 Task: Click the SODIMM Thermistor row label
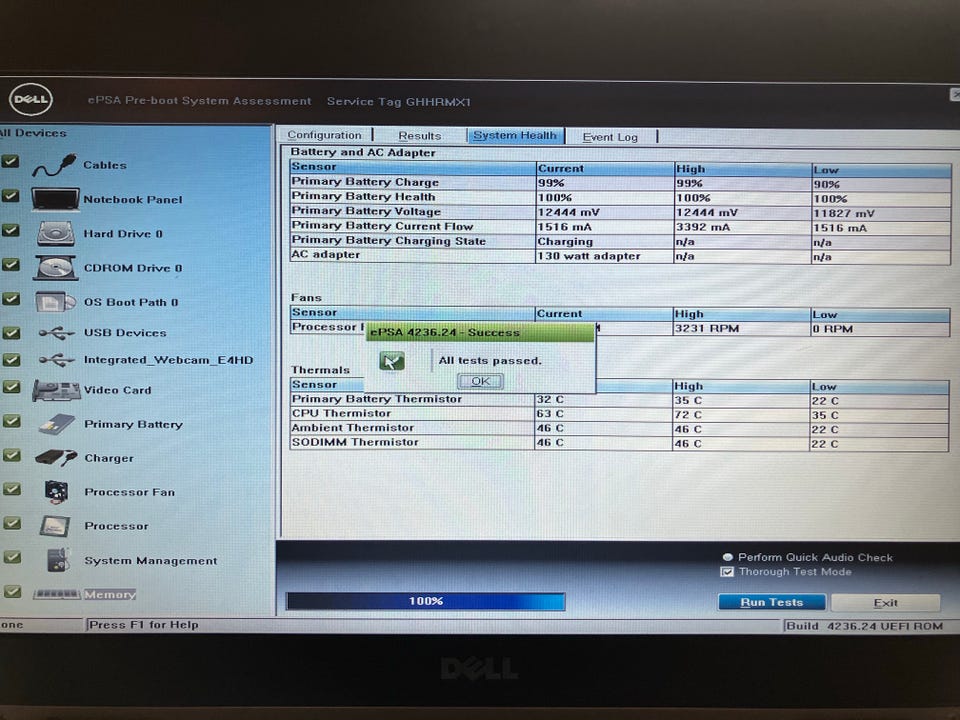coord(355,442)
